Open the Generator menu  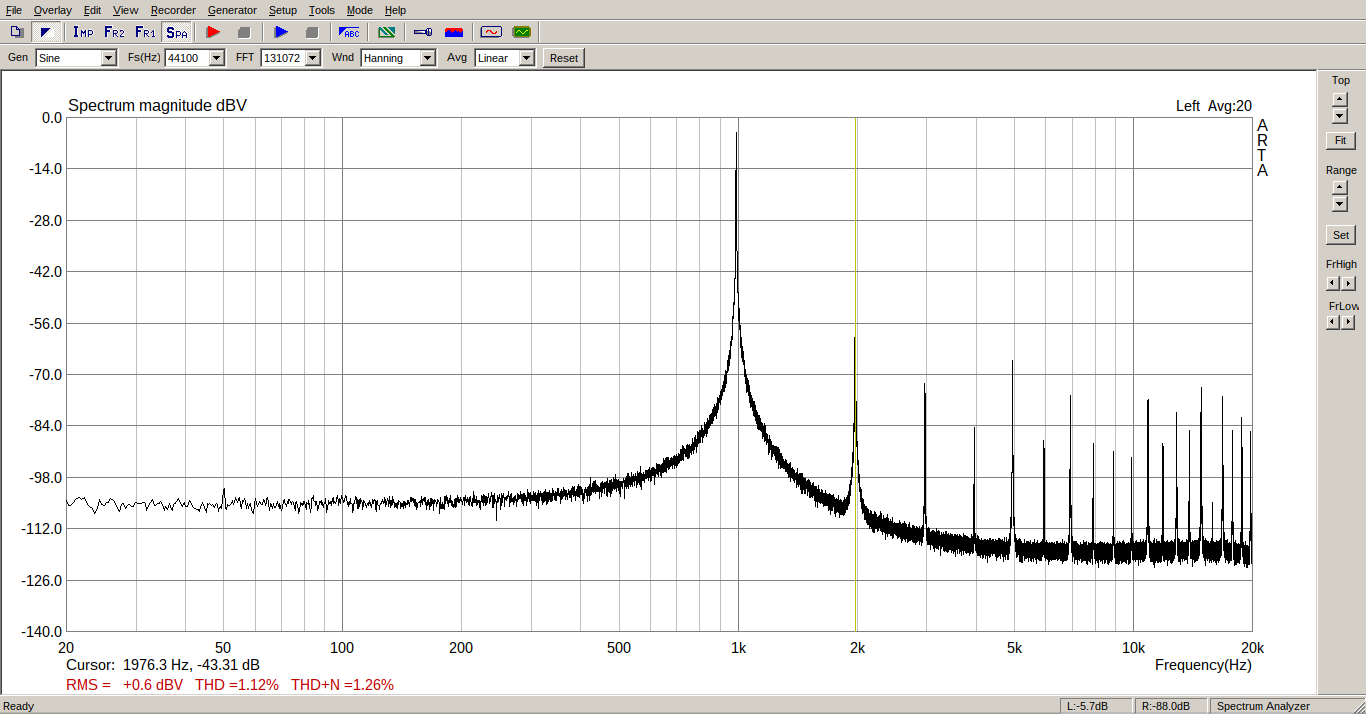pos(232,10)
